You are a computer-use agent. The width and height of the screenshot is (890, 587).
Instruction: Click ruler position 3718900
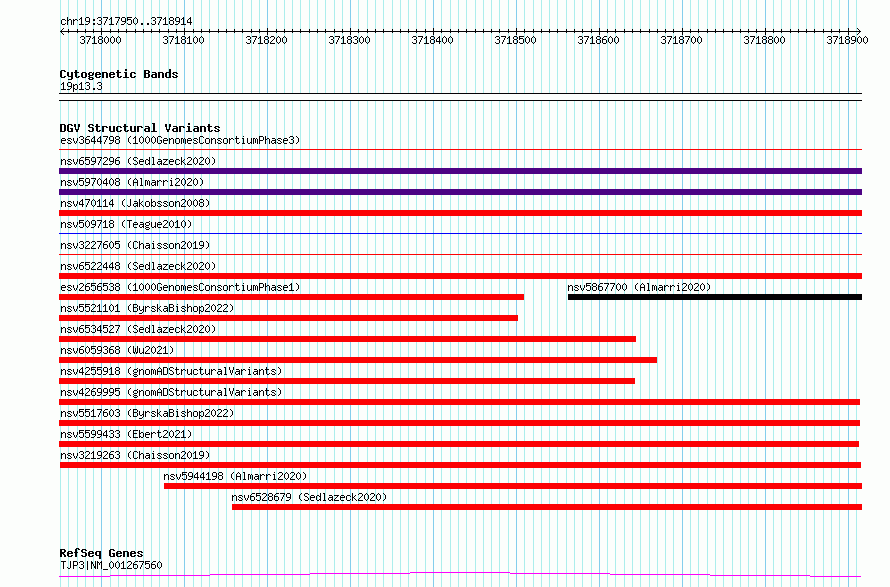pyautogui.click(x=847, y=40)
